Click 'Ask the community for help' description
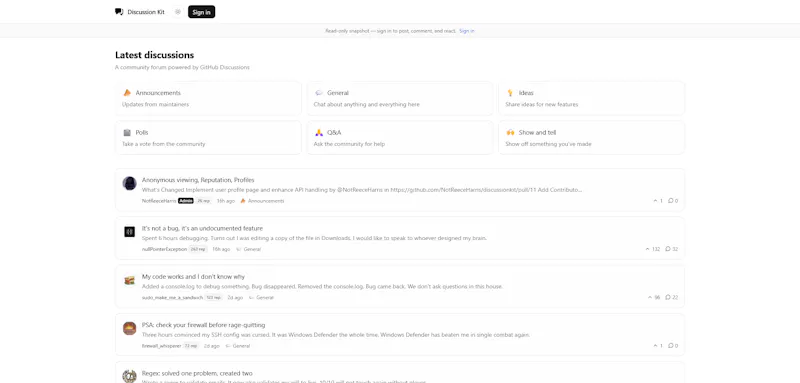The height and width of the screenshot is (383, 800). click(x=349, y=144)
